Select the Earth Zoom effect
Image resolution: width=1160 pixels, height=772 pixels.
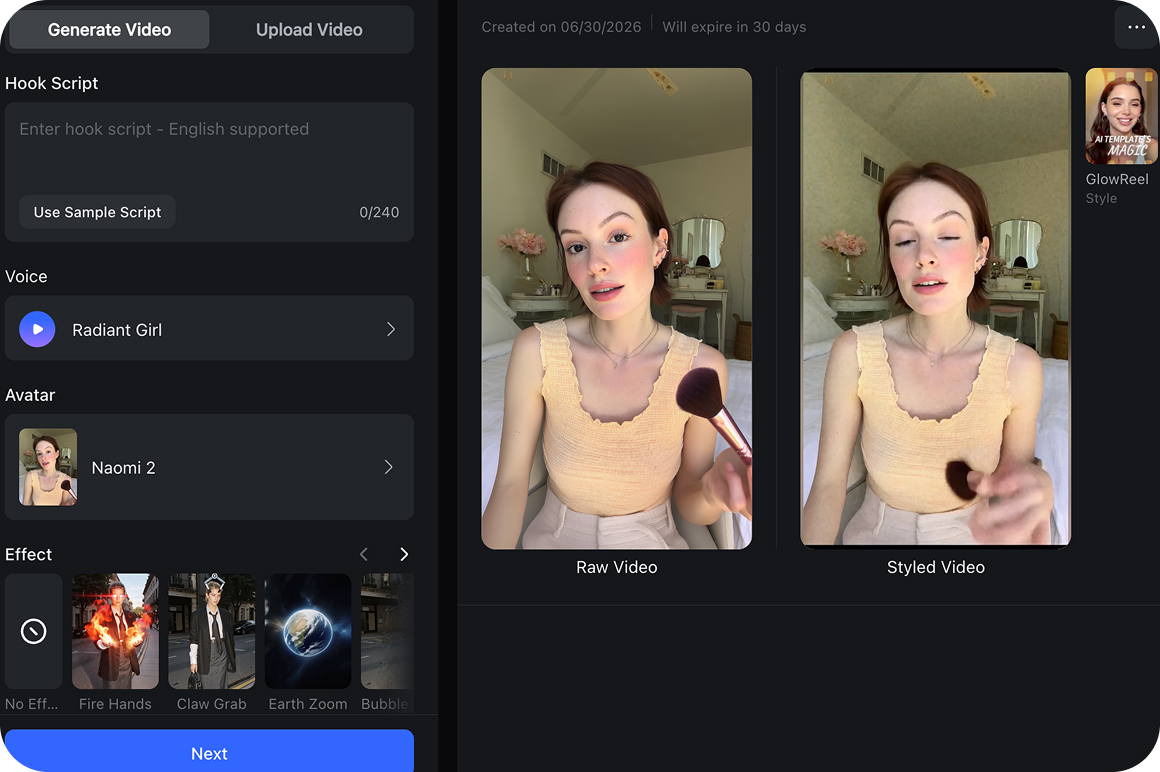tap(308, 632)
